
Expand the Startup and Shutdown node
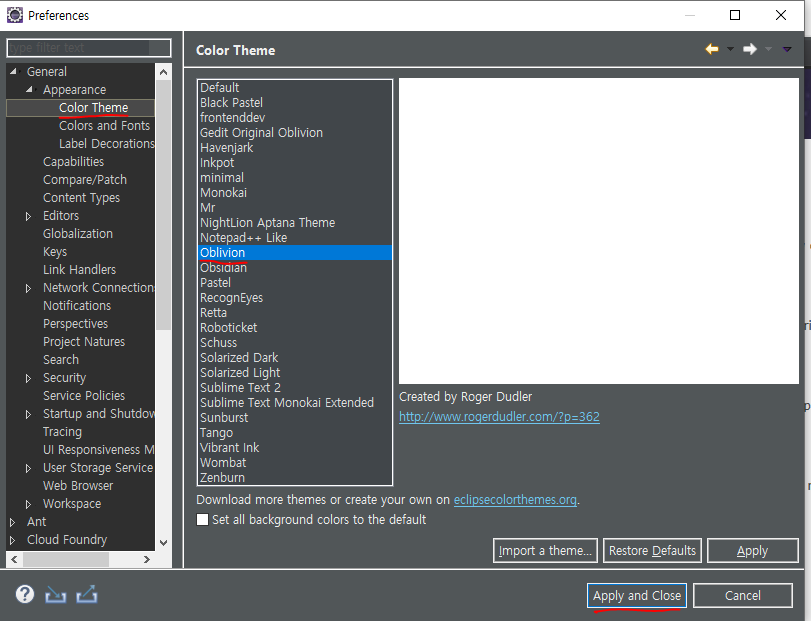point(28,414)
